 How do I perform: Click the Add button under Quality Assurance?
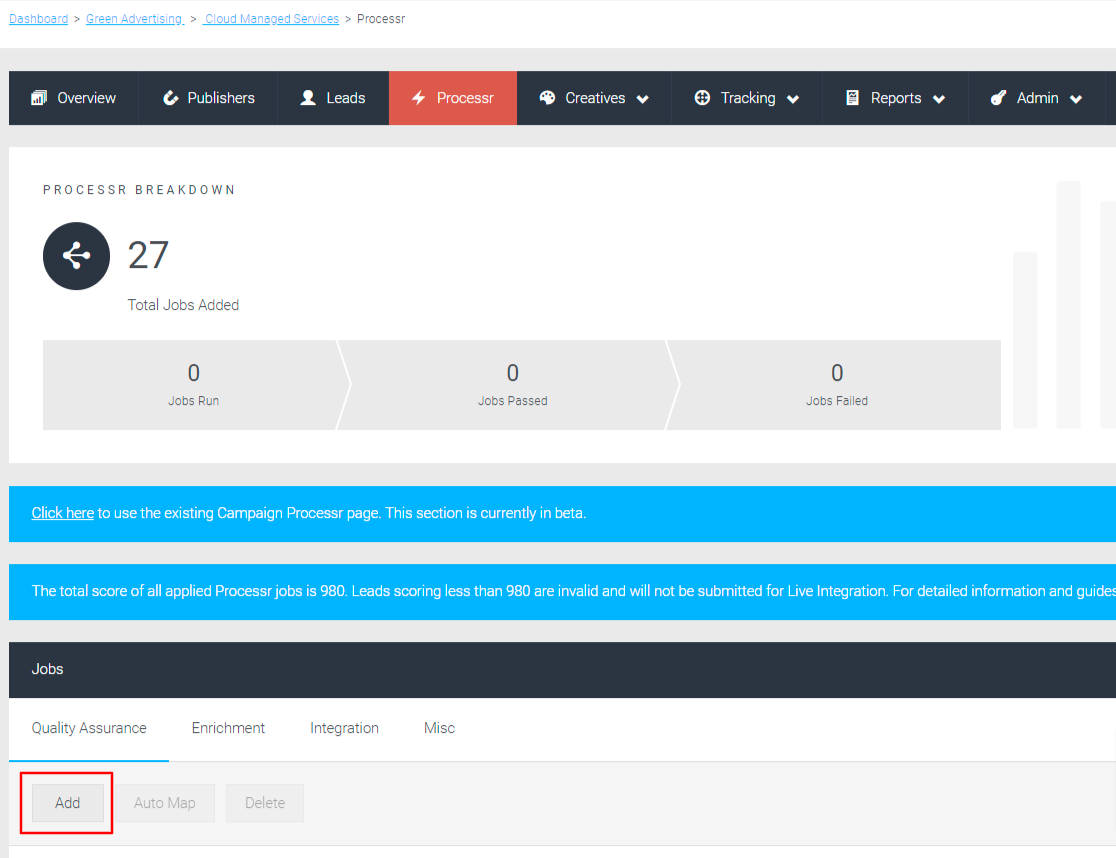tap(66, 802)
